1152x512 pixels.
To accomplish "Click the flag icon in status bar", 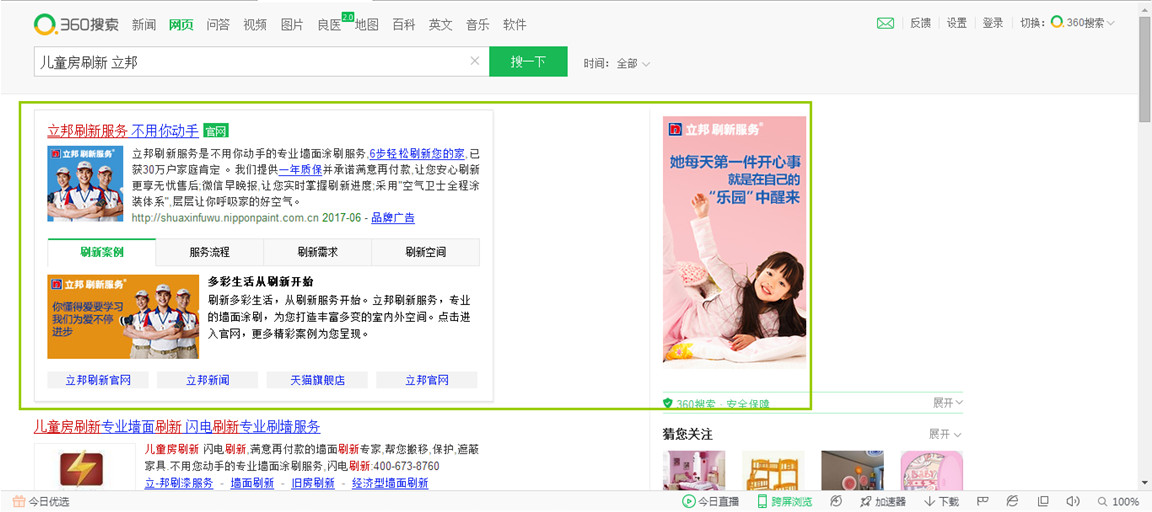I will (982, 502).
